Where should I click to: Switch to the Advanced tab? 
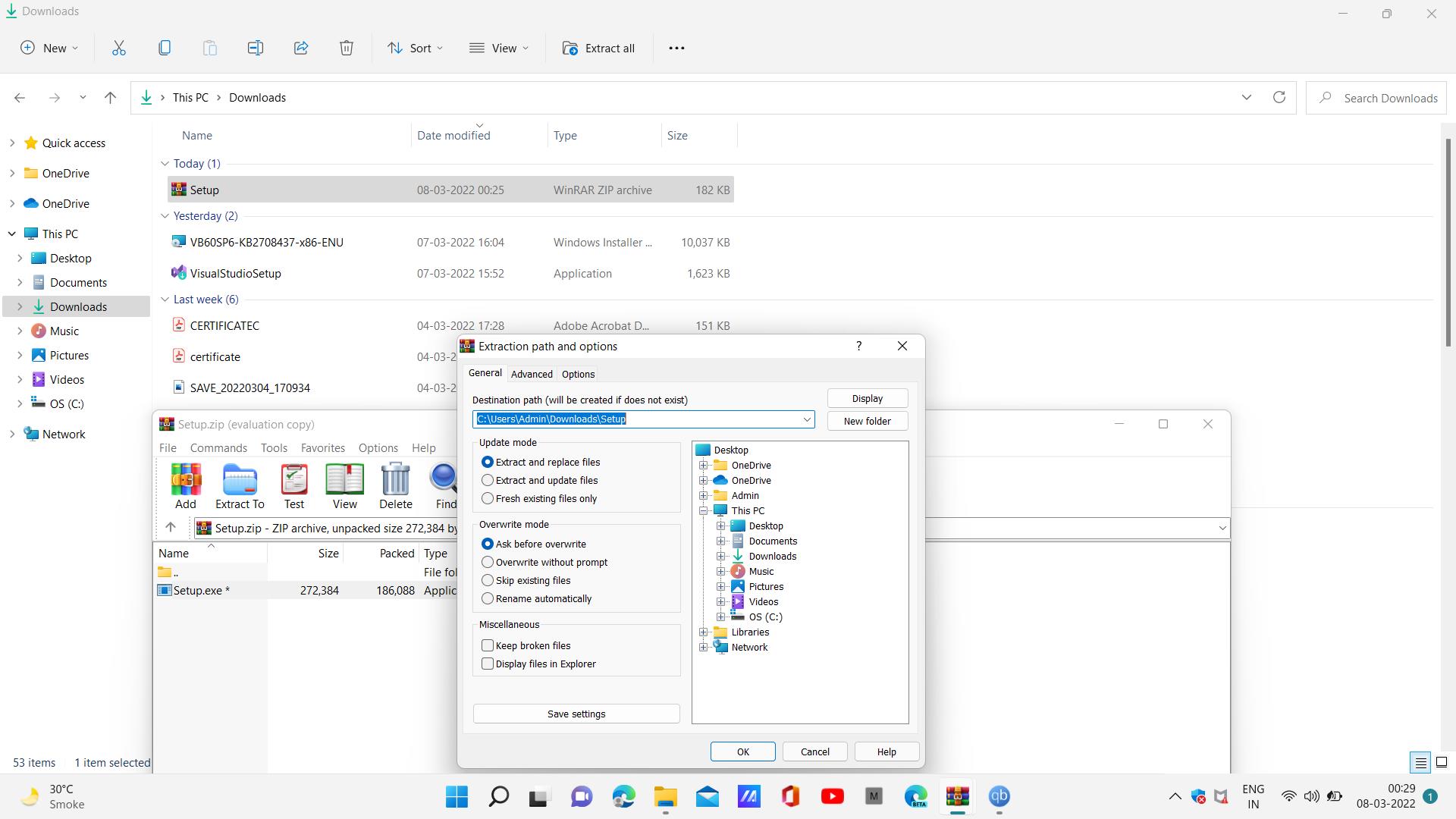(532, 374)
